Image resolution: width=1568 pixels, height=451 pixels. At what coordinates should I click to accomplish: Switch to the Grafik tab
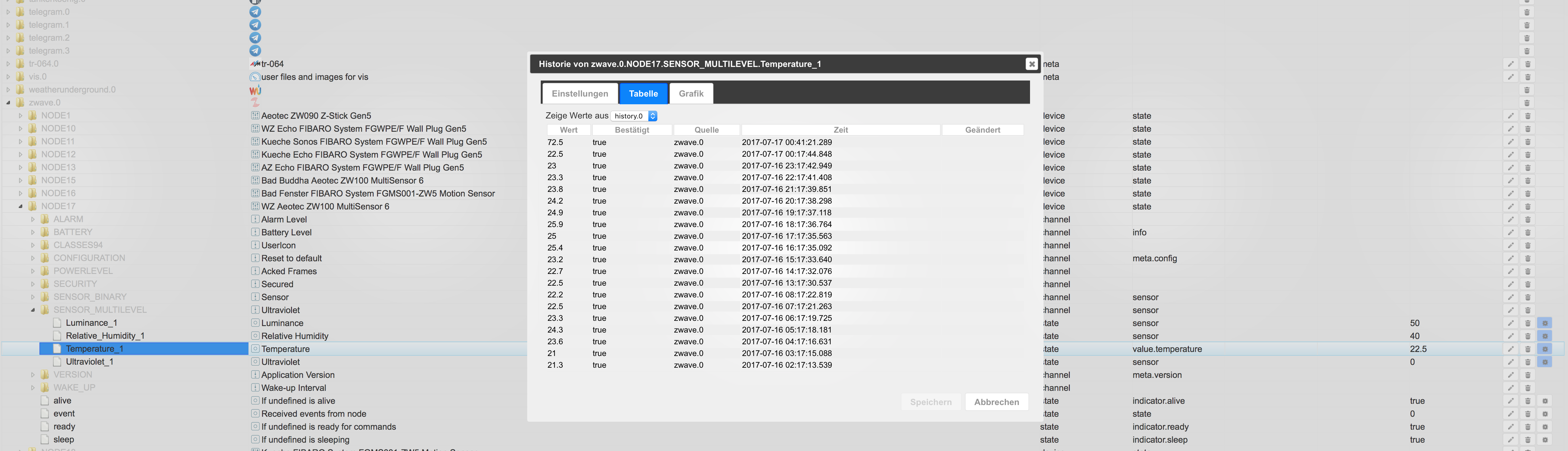tap(691, 93)
